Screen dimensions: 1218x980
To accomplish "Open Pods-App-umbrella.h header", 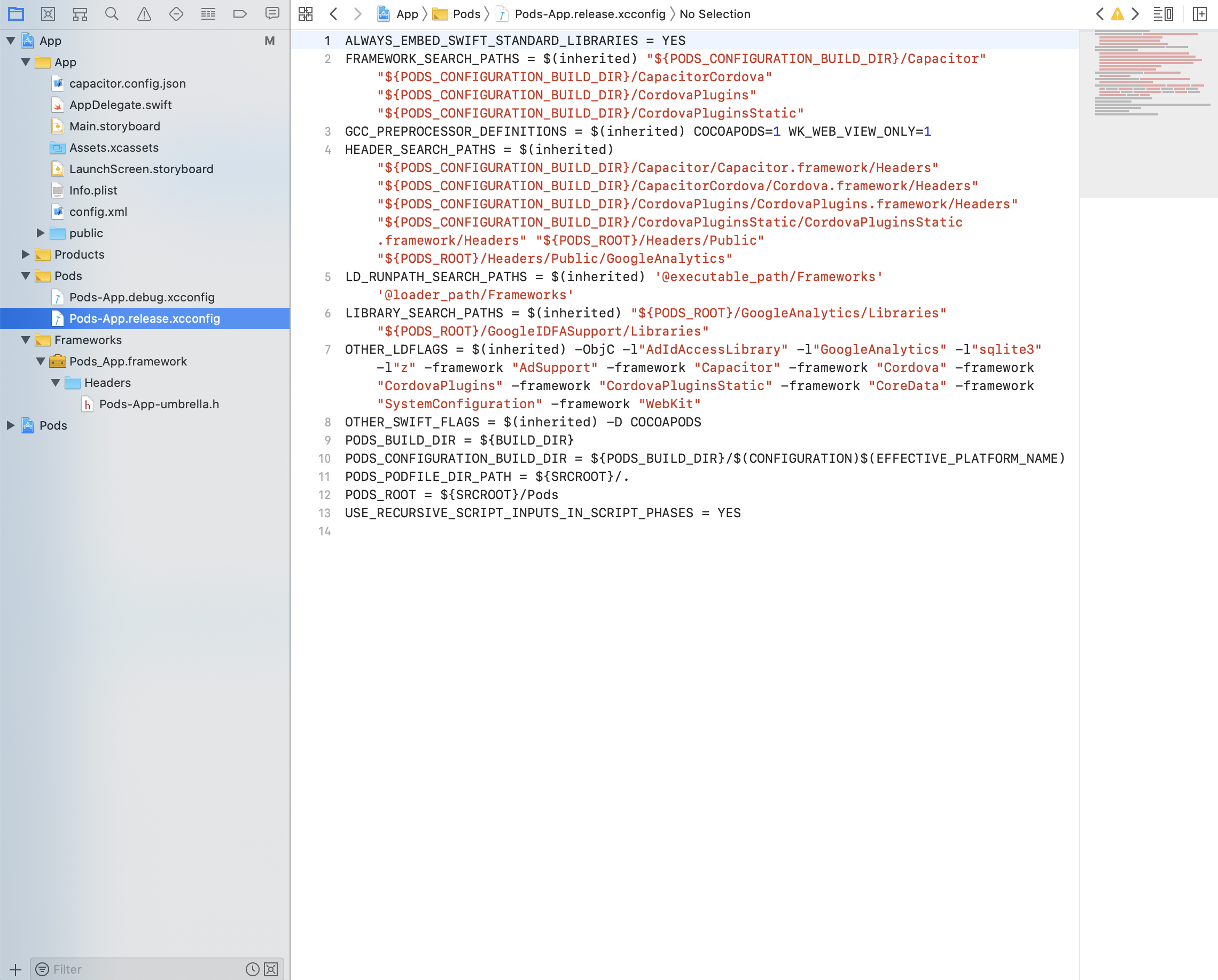I will coord(159,404).
